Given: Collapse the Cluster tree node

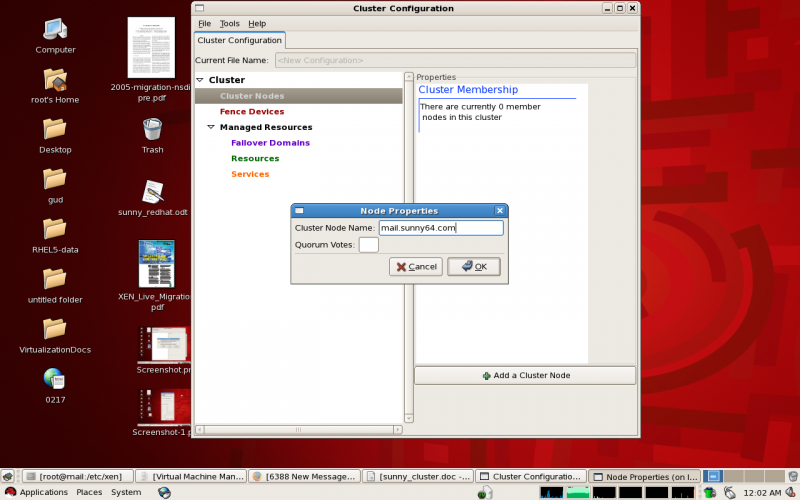Looking at the screenshot, I should coord(200,80).
